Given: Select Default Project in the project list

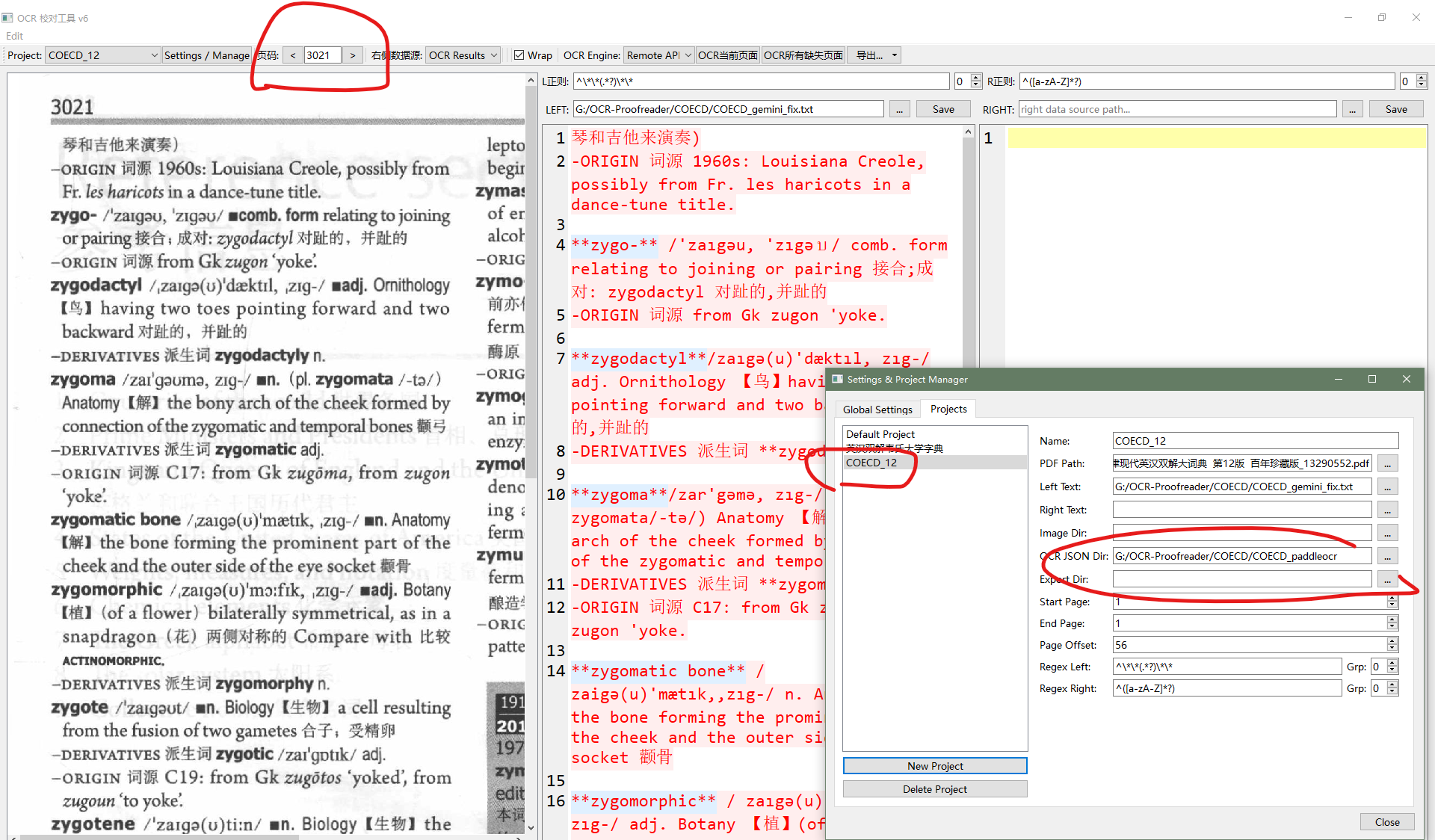Looking at the screenshot, I should point(880,434).
